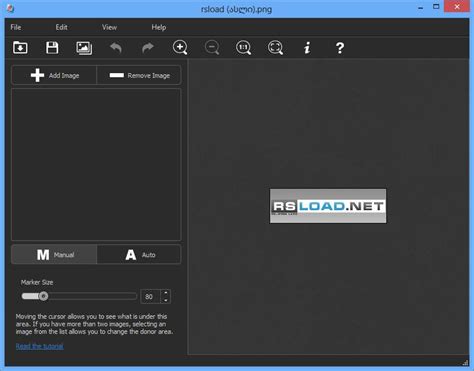
Task: Switch to Auto mode
Action: pyautogui.click(x=139, y=255)
